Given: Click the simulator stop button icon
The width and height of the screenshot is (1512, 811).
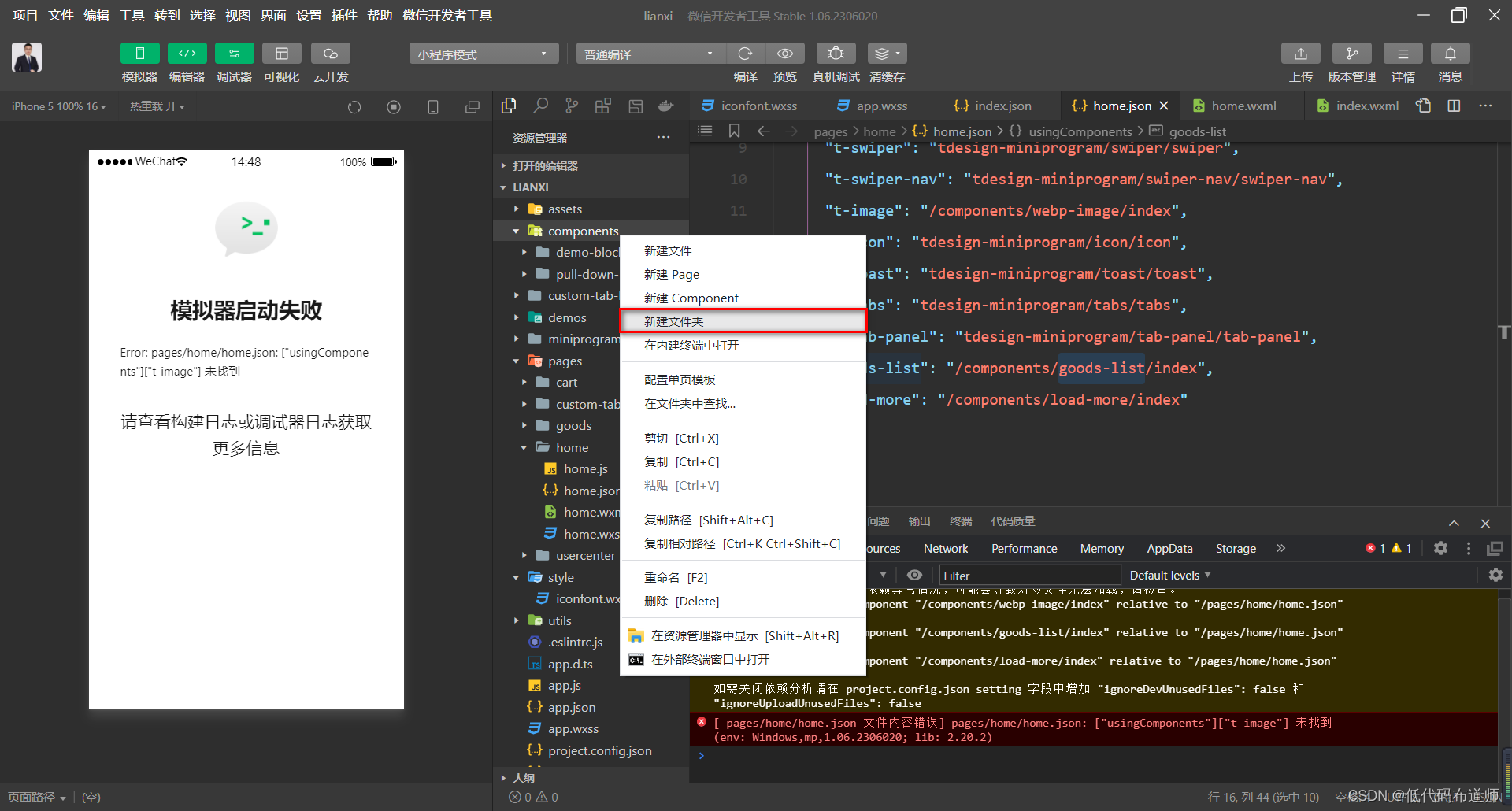Looking at the screenshot, I should point(394,107).
